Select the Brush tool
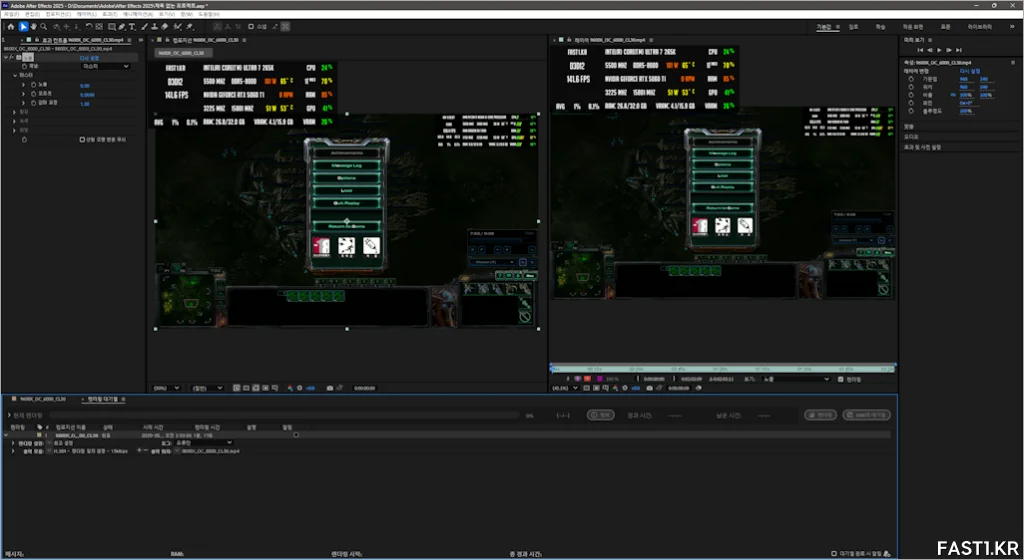The height and width of the screenshot is (560, 1024). [144, 27]
